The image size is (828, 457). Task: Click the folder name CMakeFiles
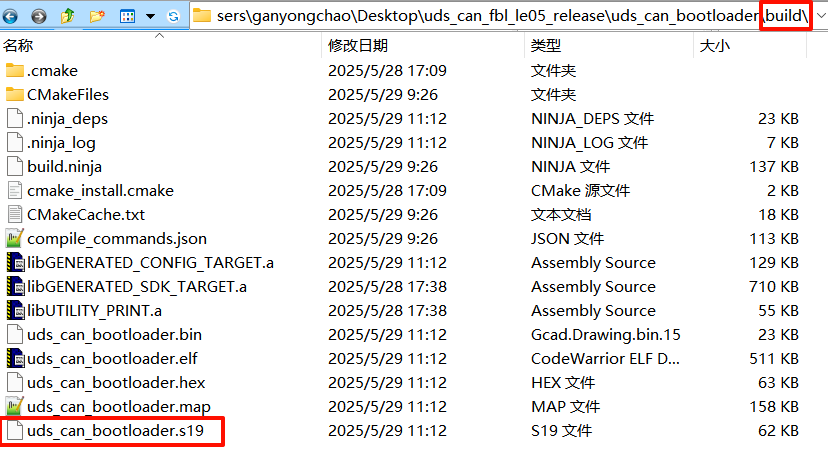coord(68,95)
